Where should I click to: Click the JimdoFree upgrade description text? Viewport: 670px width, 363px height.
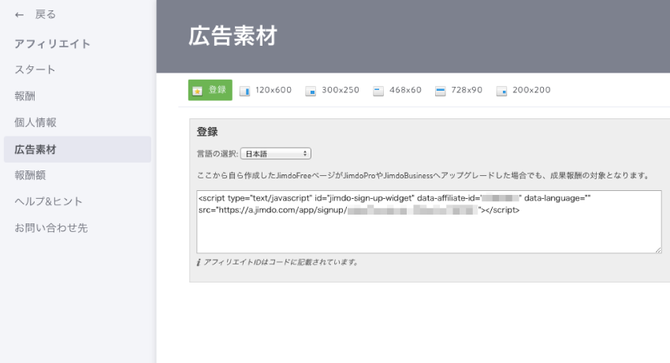point(423,176)
